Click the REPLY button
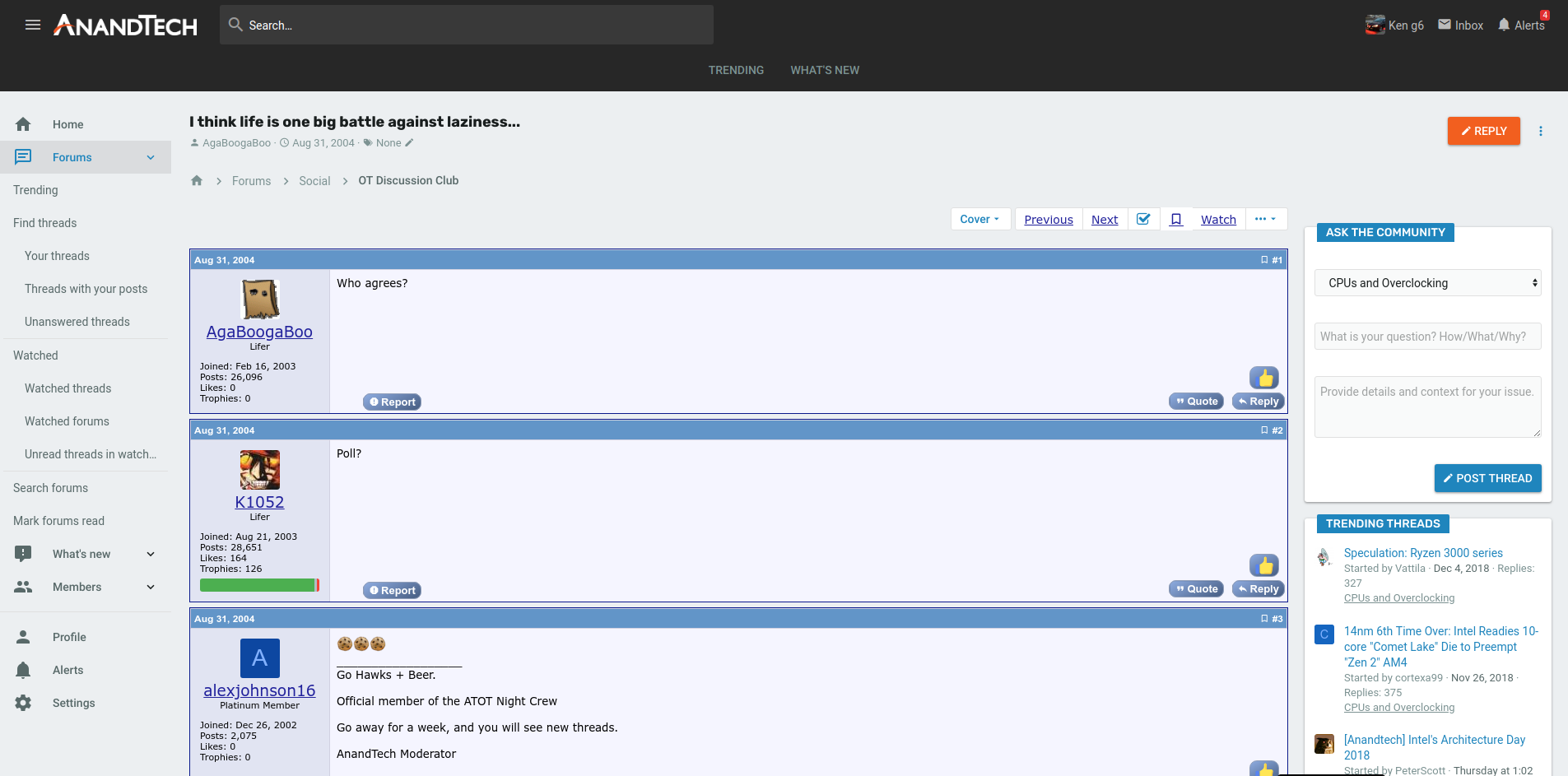 [x=1483, y=131]
